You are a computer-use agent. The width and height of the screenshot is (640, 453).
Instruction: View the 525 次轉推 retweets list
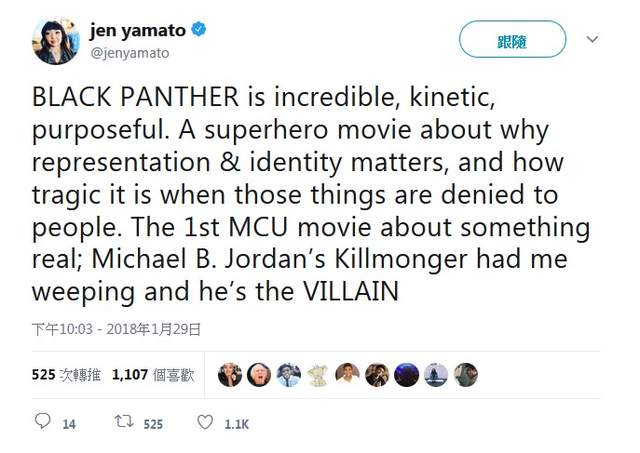(65, 375)
